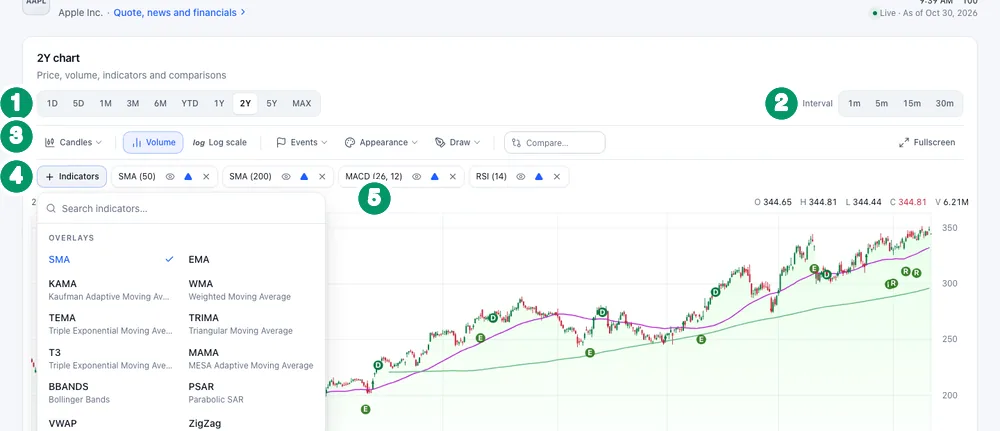Toggle visibility of RSI (14)
The width and height of the screenshot is (1000, 431).
coord(520,177)
